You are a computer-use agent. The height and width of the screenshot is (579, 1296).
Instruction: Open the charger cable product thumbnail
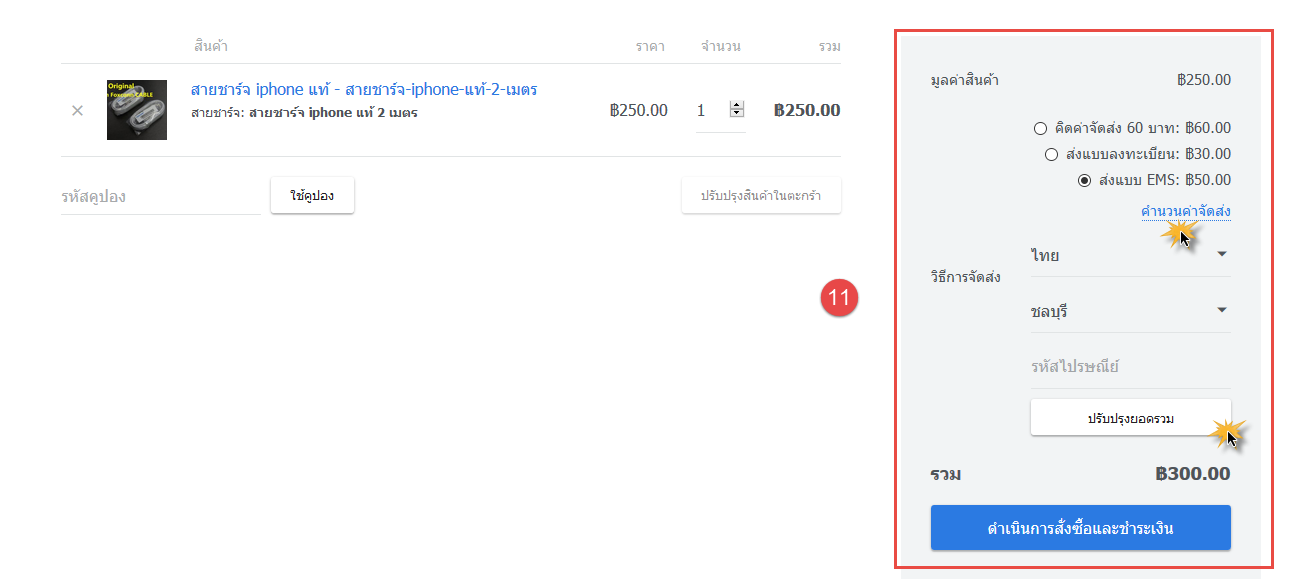coord(137,110)
